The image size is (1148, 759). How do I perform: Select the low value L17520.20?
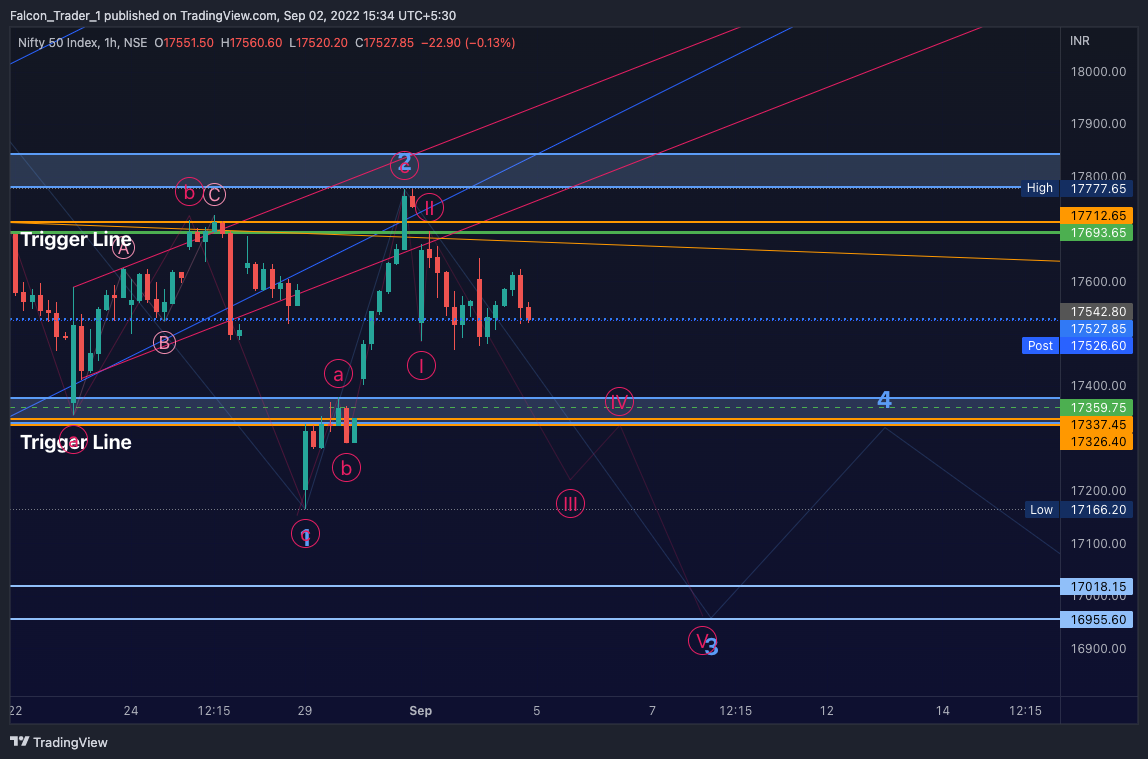point(318,43)
